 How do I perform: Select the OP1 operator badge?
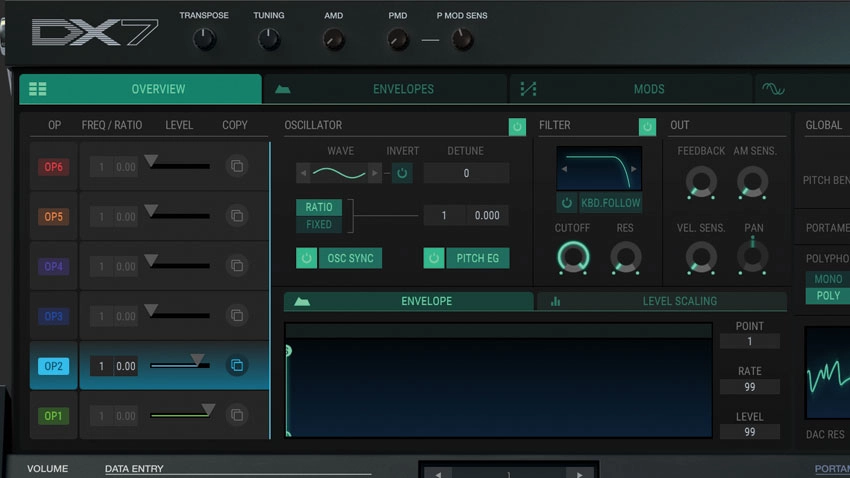point(53,416)
